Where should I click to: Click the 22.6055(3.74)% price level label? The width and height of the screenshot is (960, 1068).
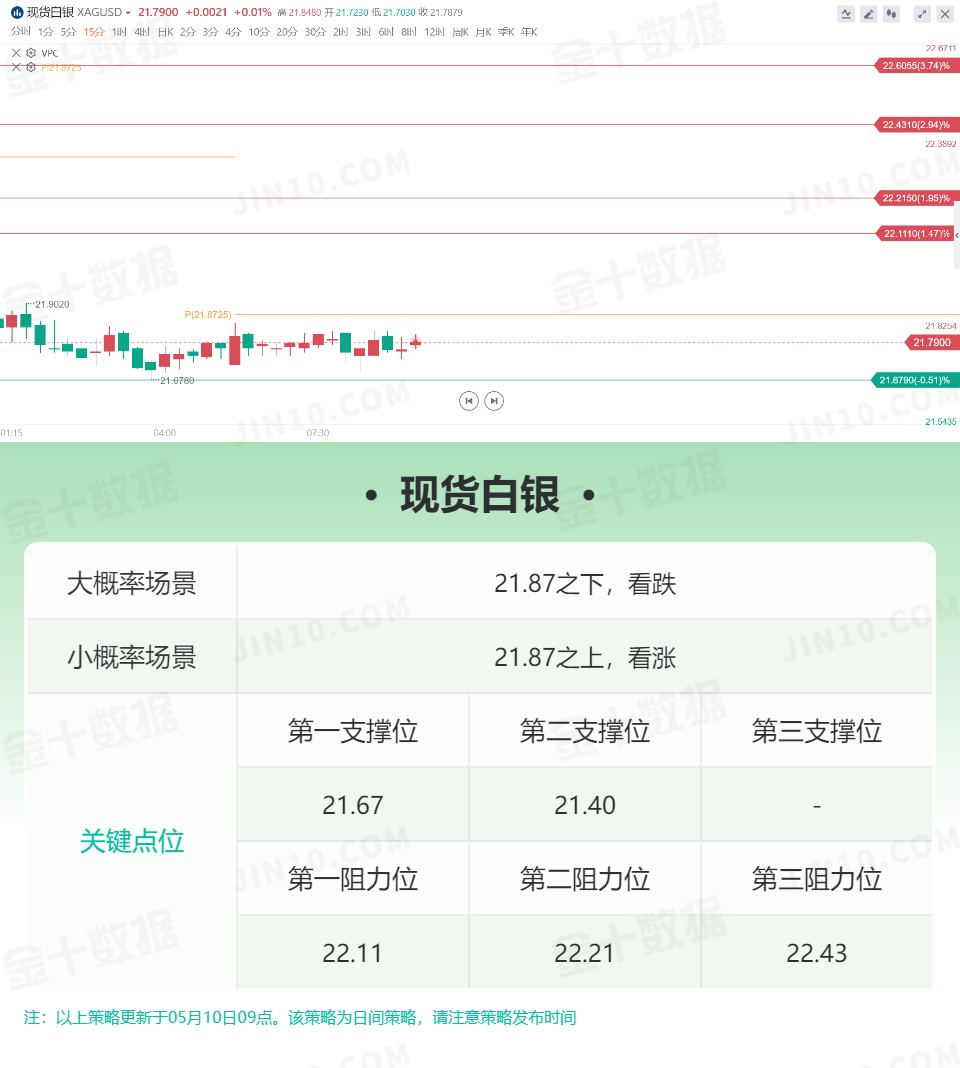(917, 65)
